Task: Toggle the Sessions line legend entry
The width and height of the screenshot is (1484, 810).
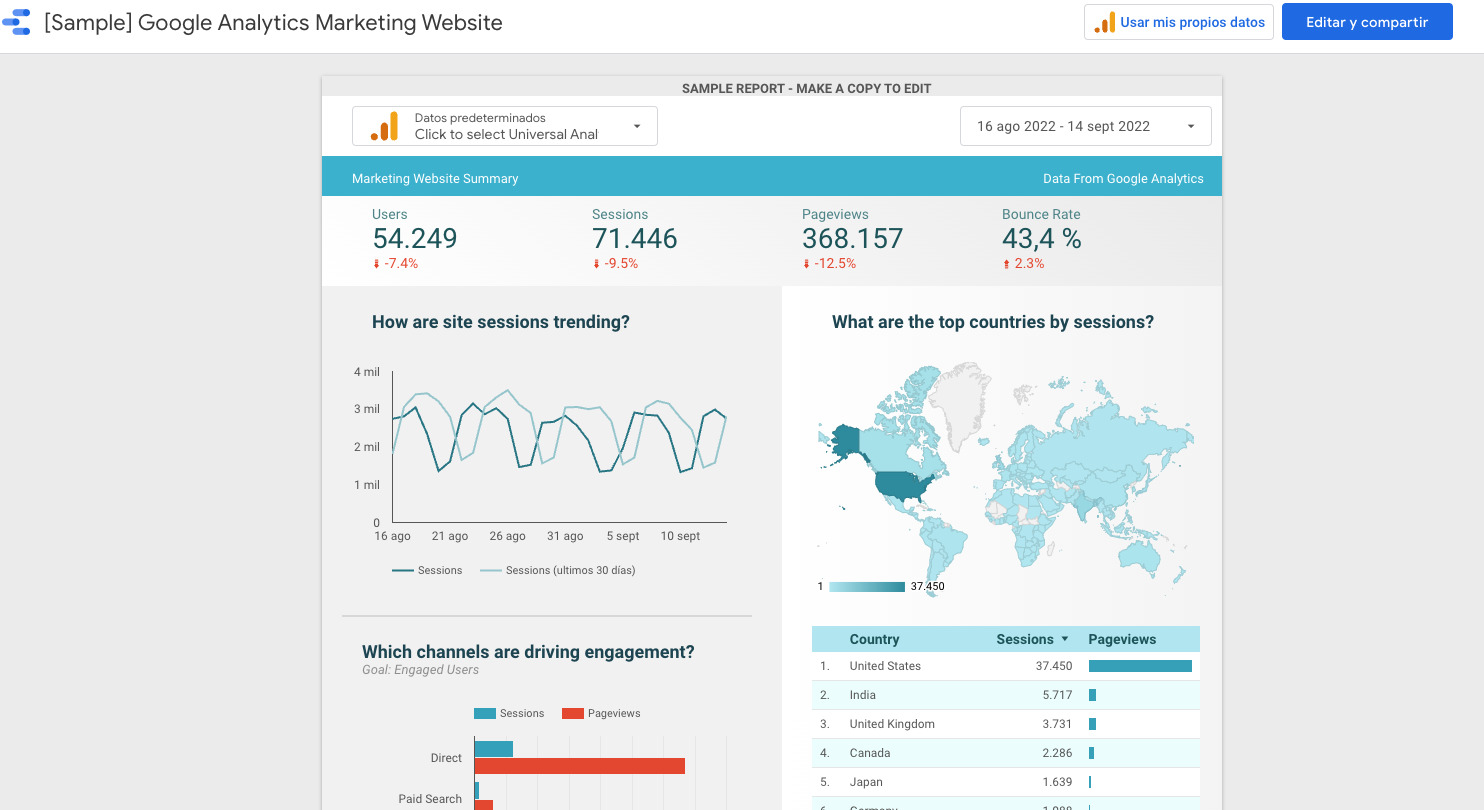Action: coord(427,570)
